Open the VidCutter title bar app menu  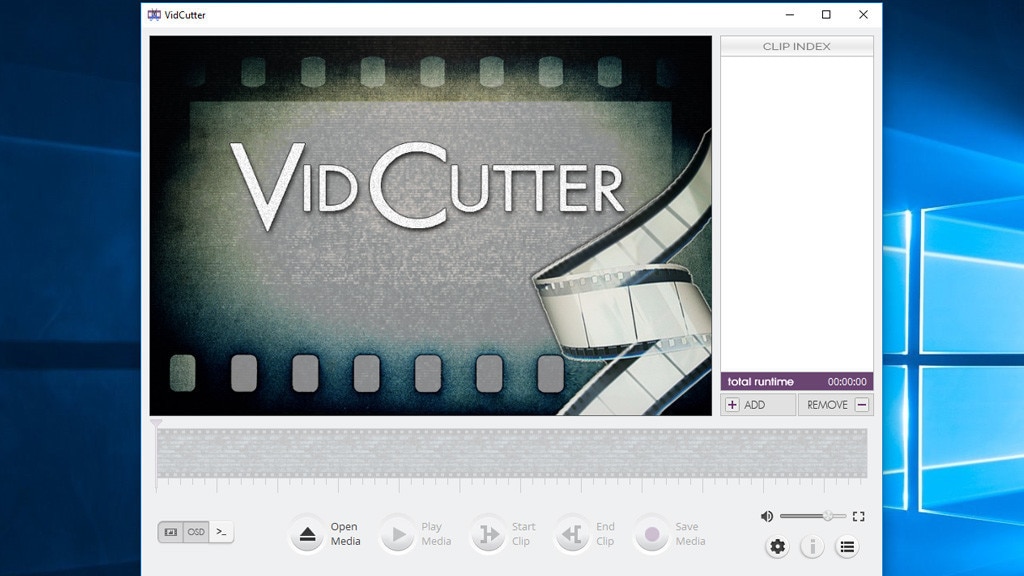(x=154, y=14)
